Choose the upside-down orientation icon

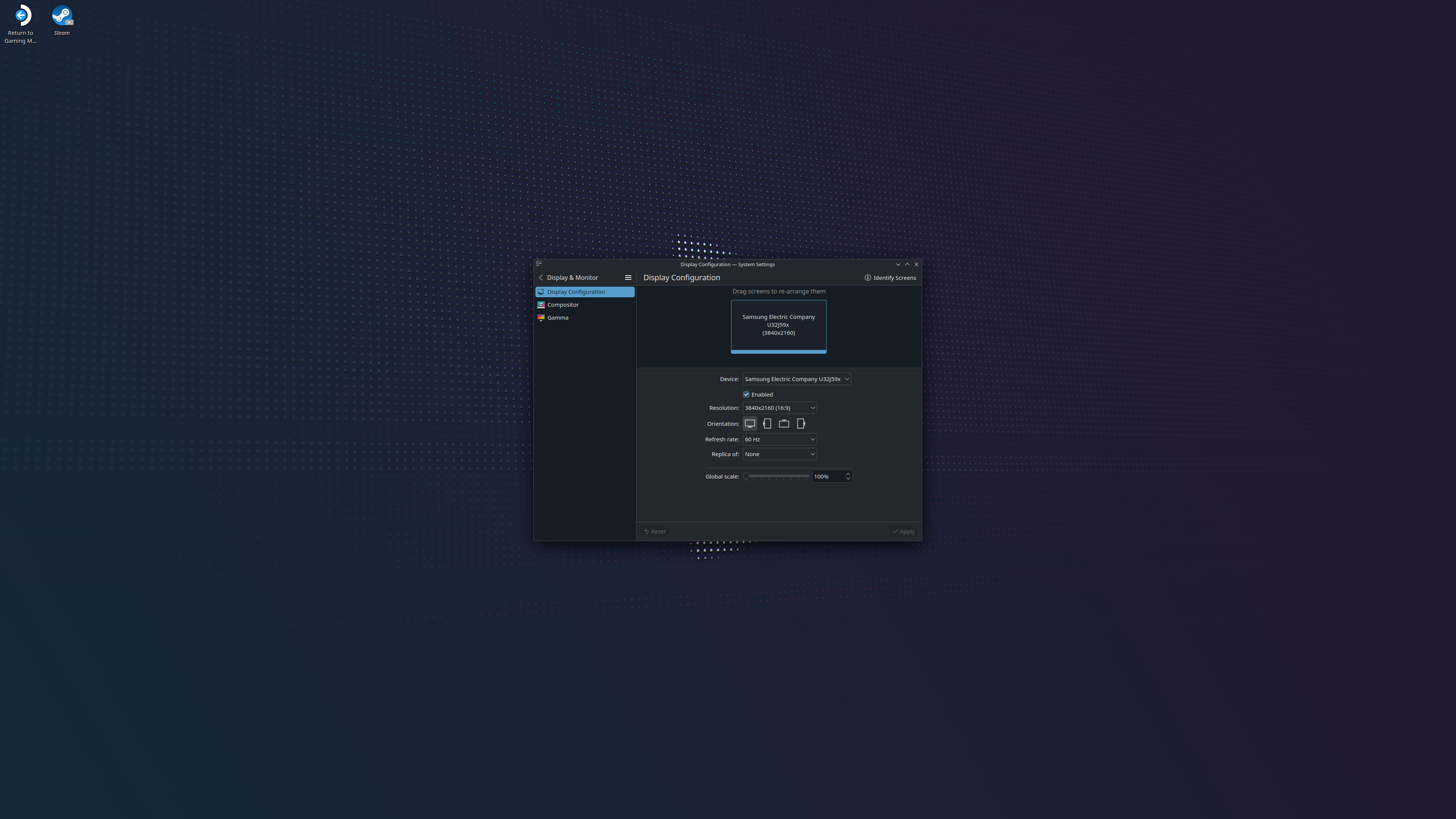coord(784,424)
